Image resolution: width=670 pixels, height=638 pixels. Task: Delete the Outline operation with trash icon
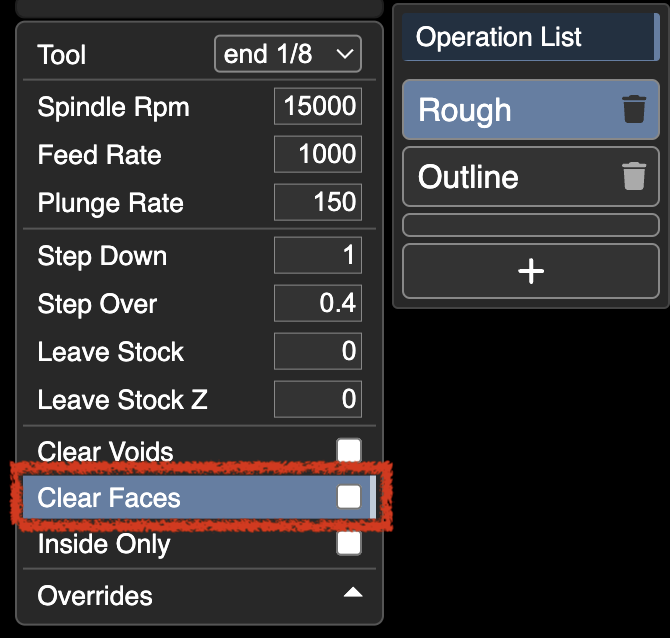click(x=634, y=176)
